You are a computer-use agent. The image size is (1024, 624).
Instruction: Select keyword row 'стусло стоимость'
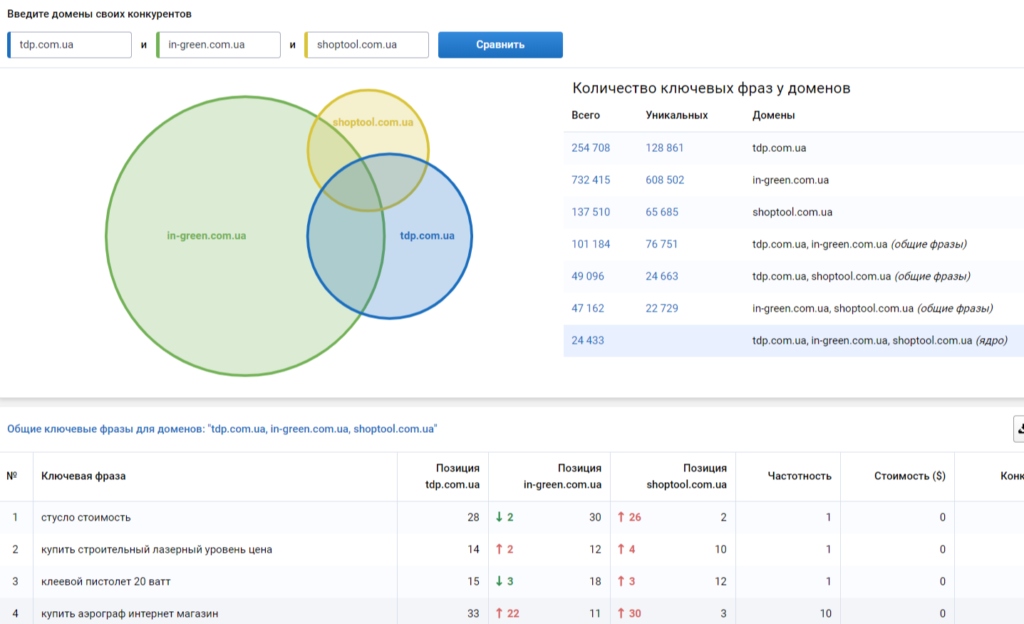(86, 517)
